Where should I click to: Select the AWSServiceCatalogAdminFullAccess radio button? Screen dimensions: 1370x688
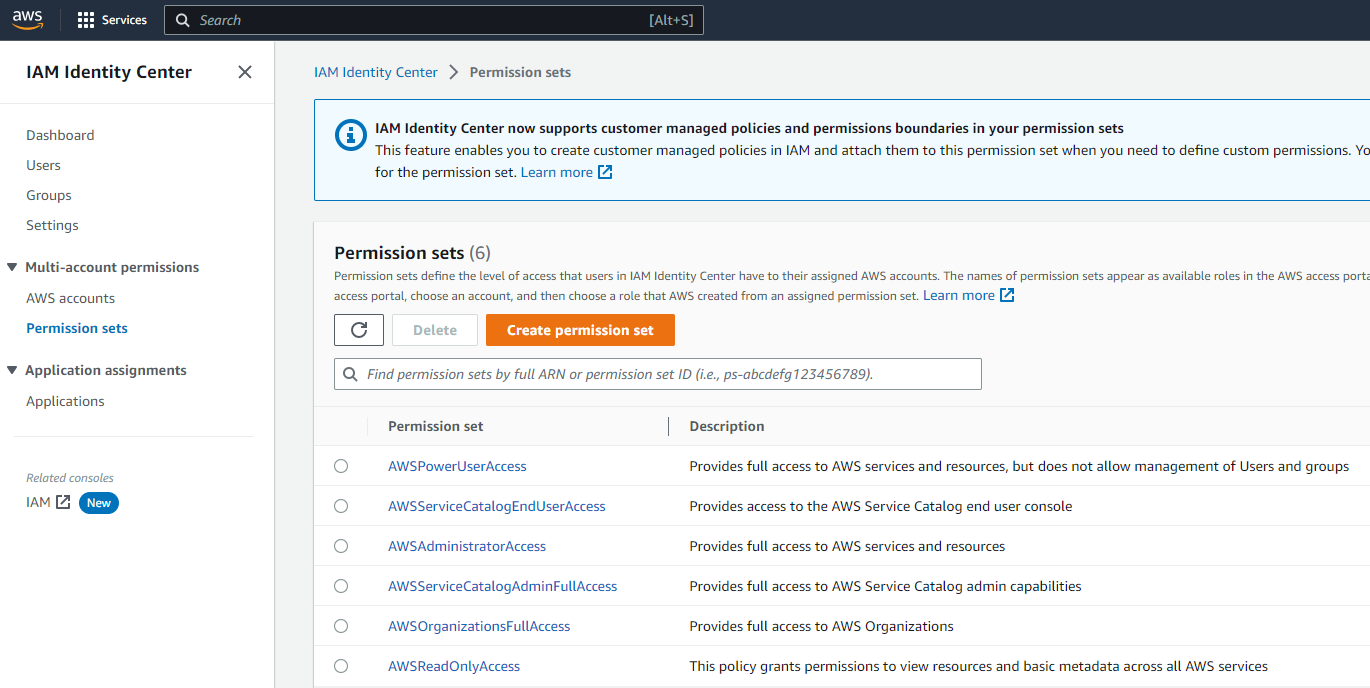coord(341,586)
